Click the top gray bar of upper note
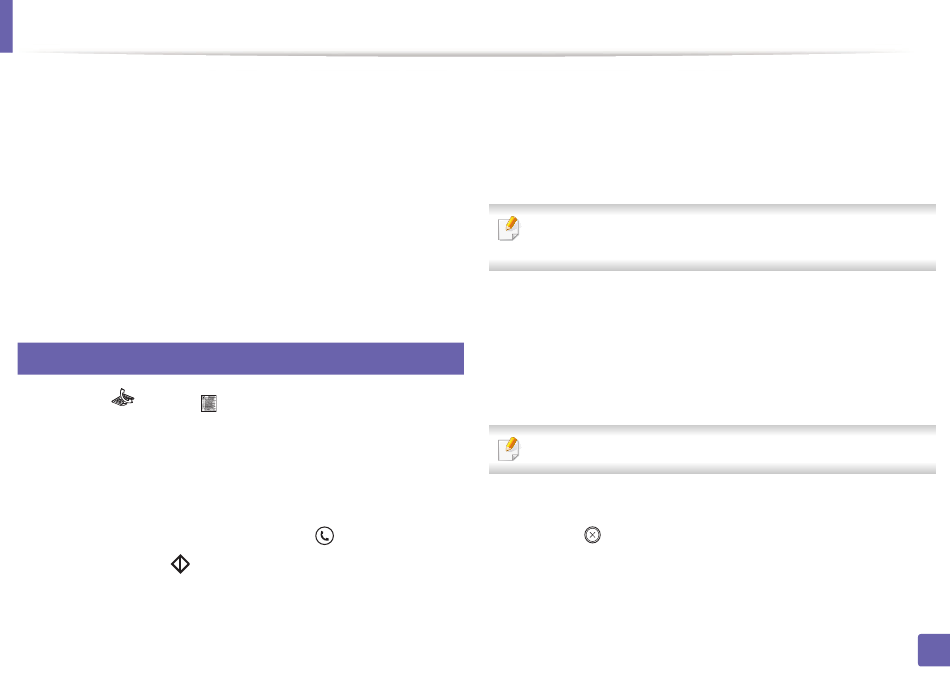Viewport: 950px width, 674px height. (x=712, y=209)
